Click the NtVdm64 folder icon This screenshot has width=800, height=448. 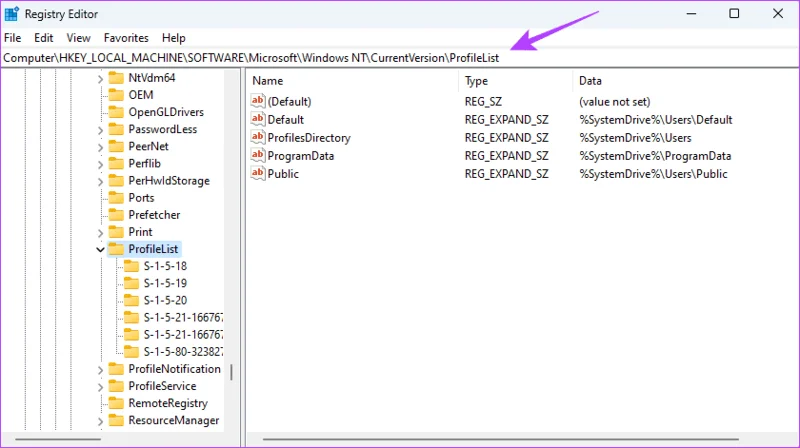[x=116, y=78]
